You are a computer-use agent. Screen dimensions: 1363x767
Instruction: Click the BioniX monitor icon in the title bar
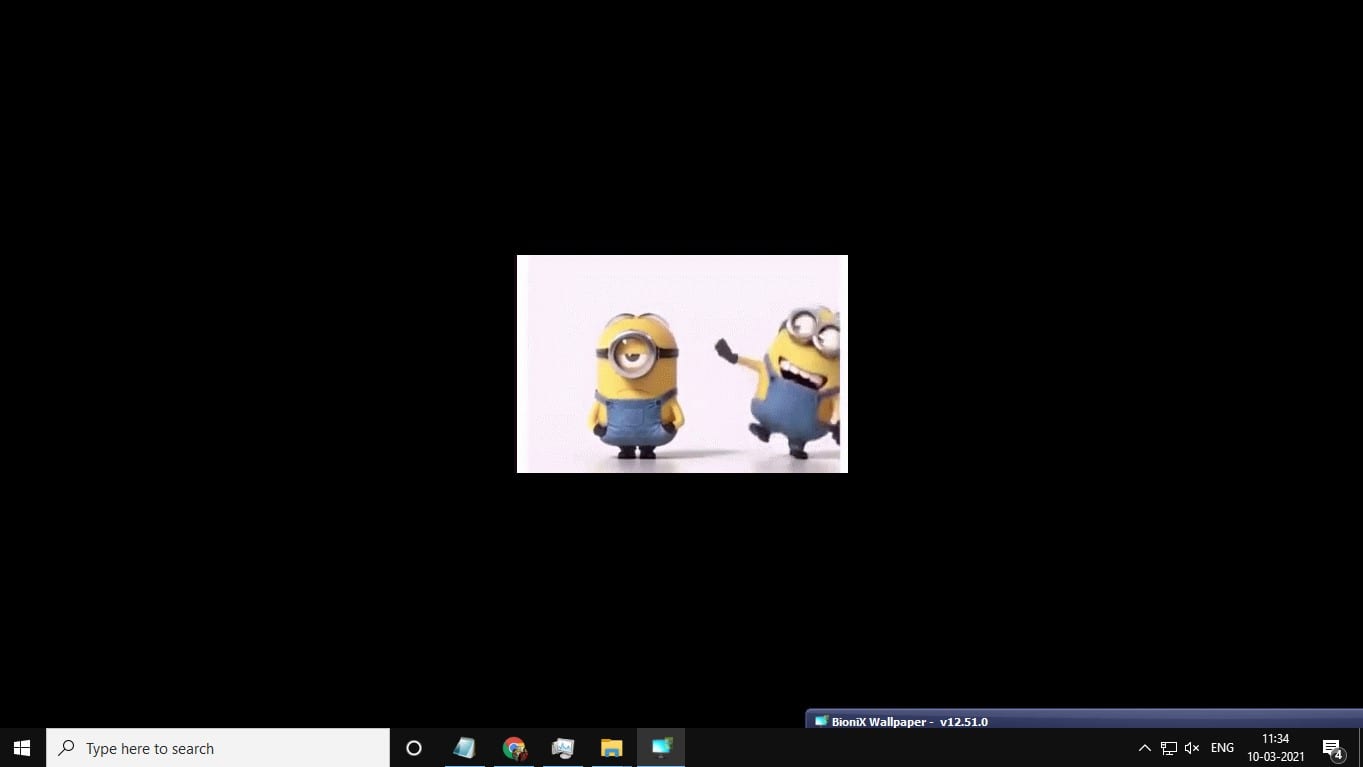point(821,721)
